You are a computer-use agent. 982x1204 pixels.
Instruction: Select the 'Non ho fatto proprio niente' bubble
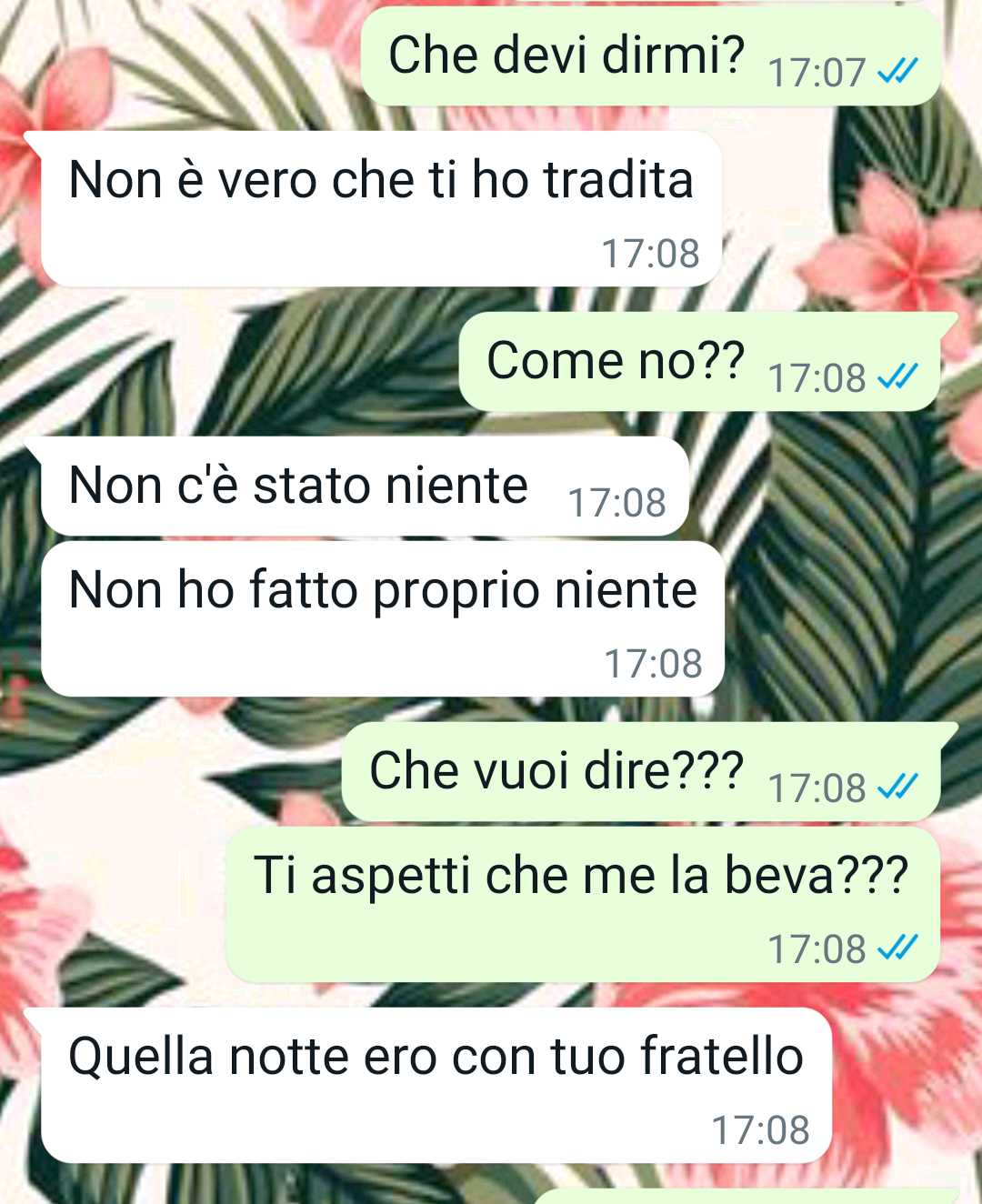[382, 619]
